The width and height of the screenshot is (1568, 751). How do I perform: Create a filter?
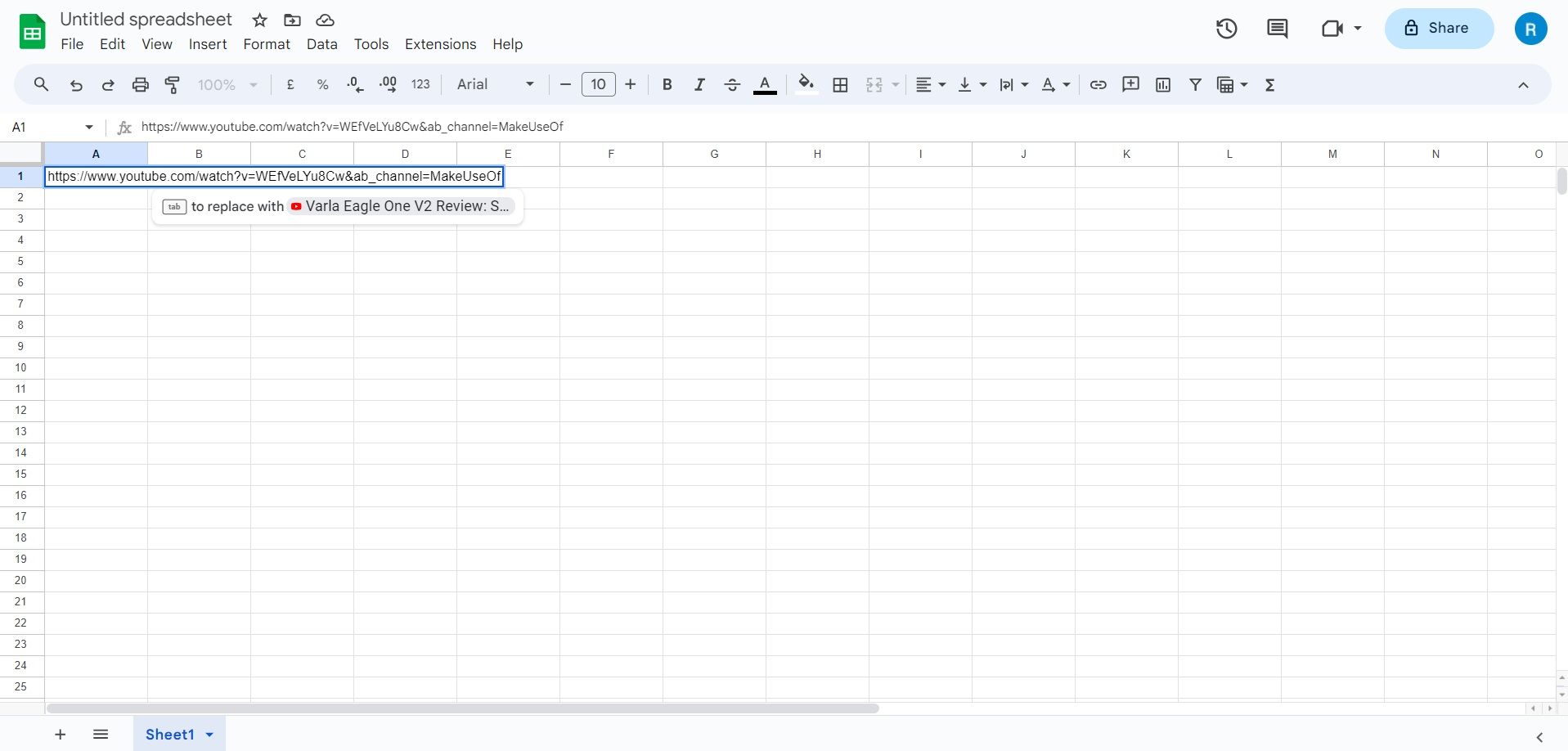1195,84
